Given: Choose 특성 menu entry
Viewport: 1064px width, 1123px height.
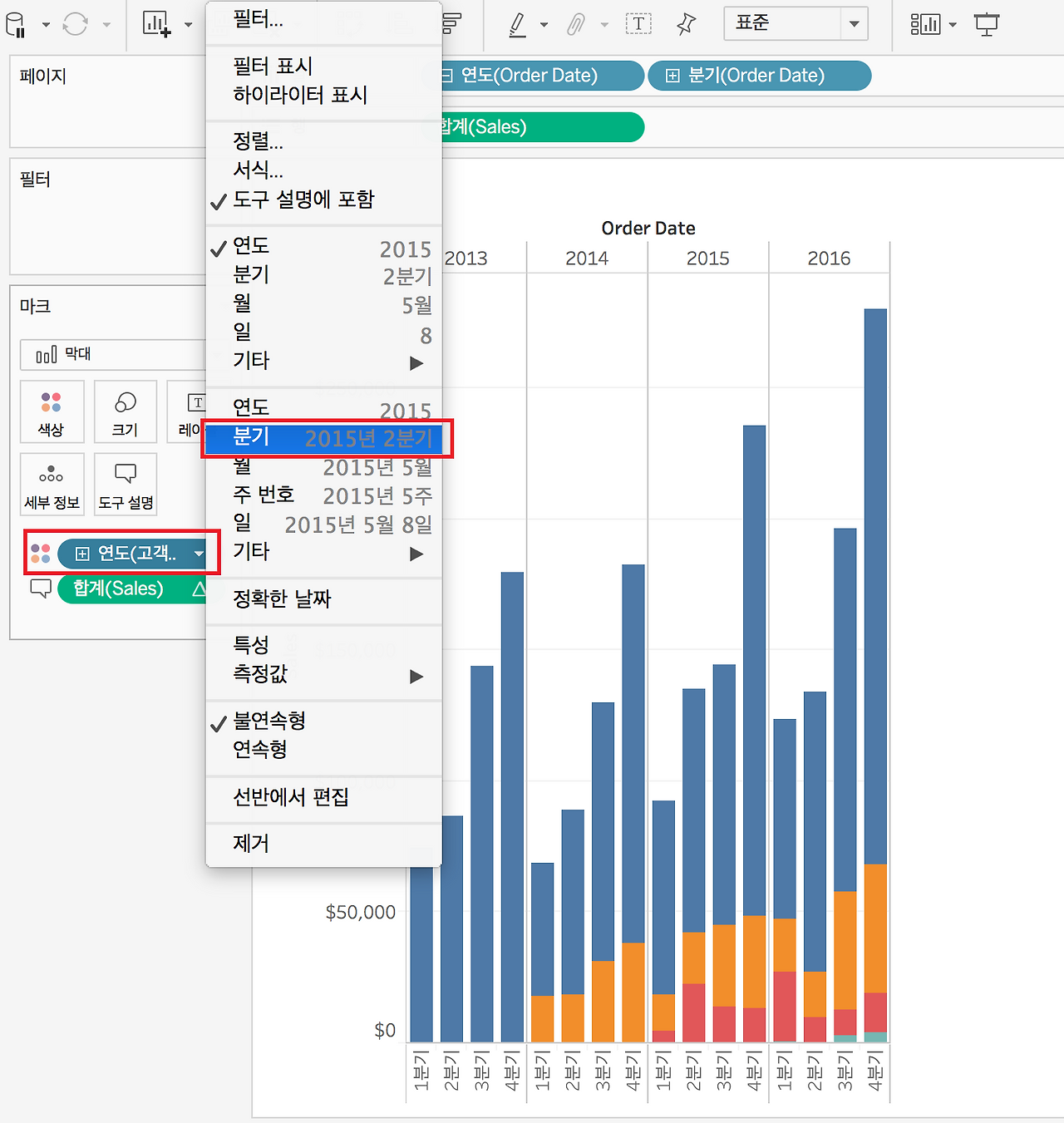Looking at the screenshot, I should [x=323, y=645].
